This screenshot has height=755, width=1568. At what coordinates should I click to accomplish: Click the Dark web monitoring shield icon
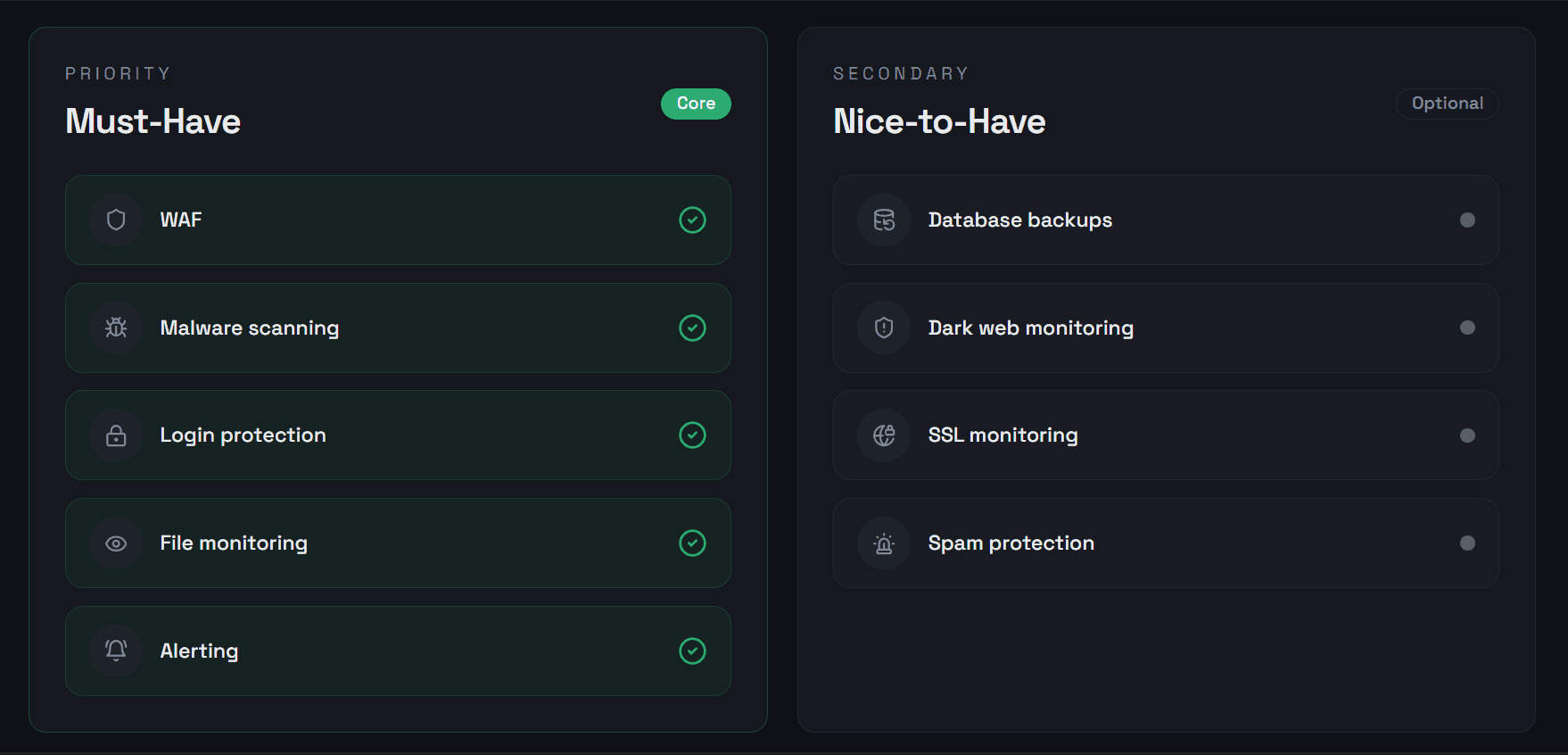pyautogui.click(x=884, y=328)
